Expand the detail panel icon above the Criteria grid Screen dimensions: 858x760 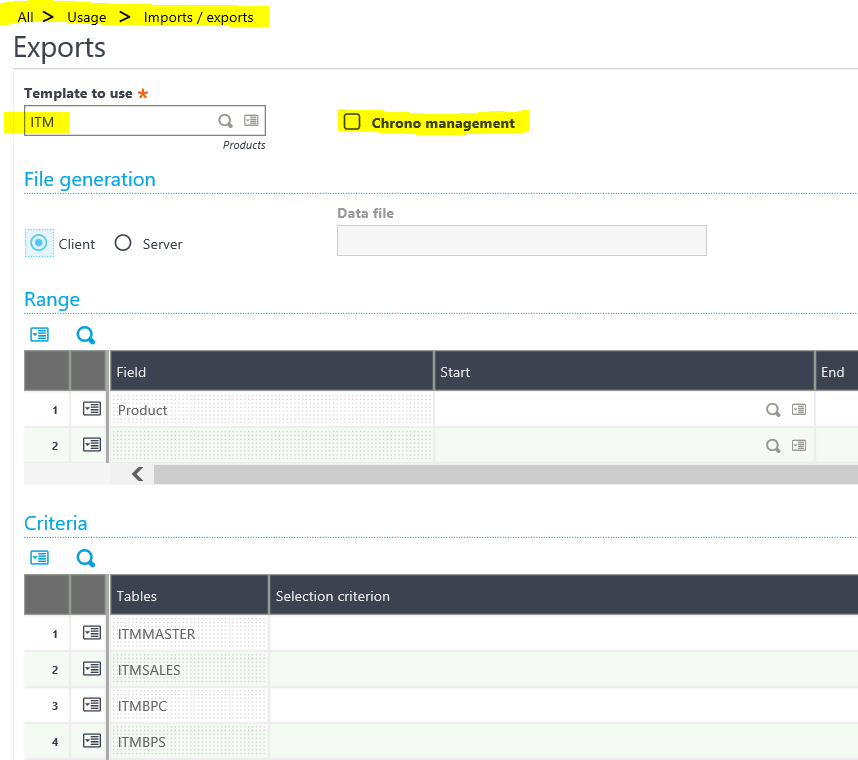click(x=39, y=557)
